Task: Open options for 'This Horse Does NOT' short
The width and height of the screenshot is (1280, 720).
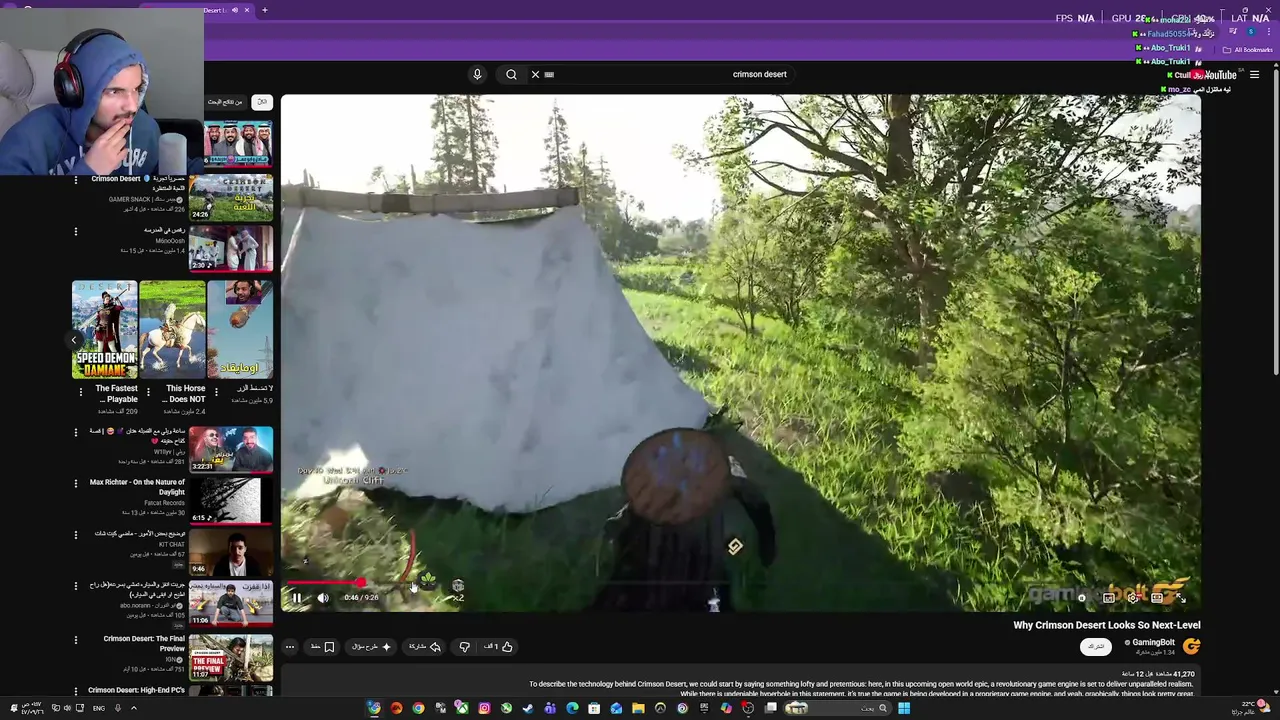Action: [x=148, y=392]
